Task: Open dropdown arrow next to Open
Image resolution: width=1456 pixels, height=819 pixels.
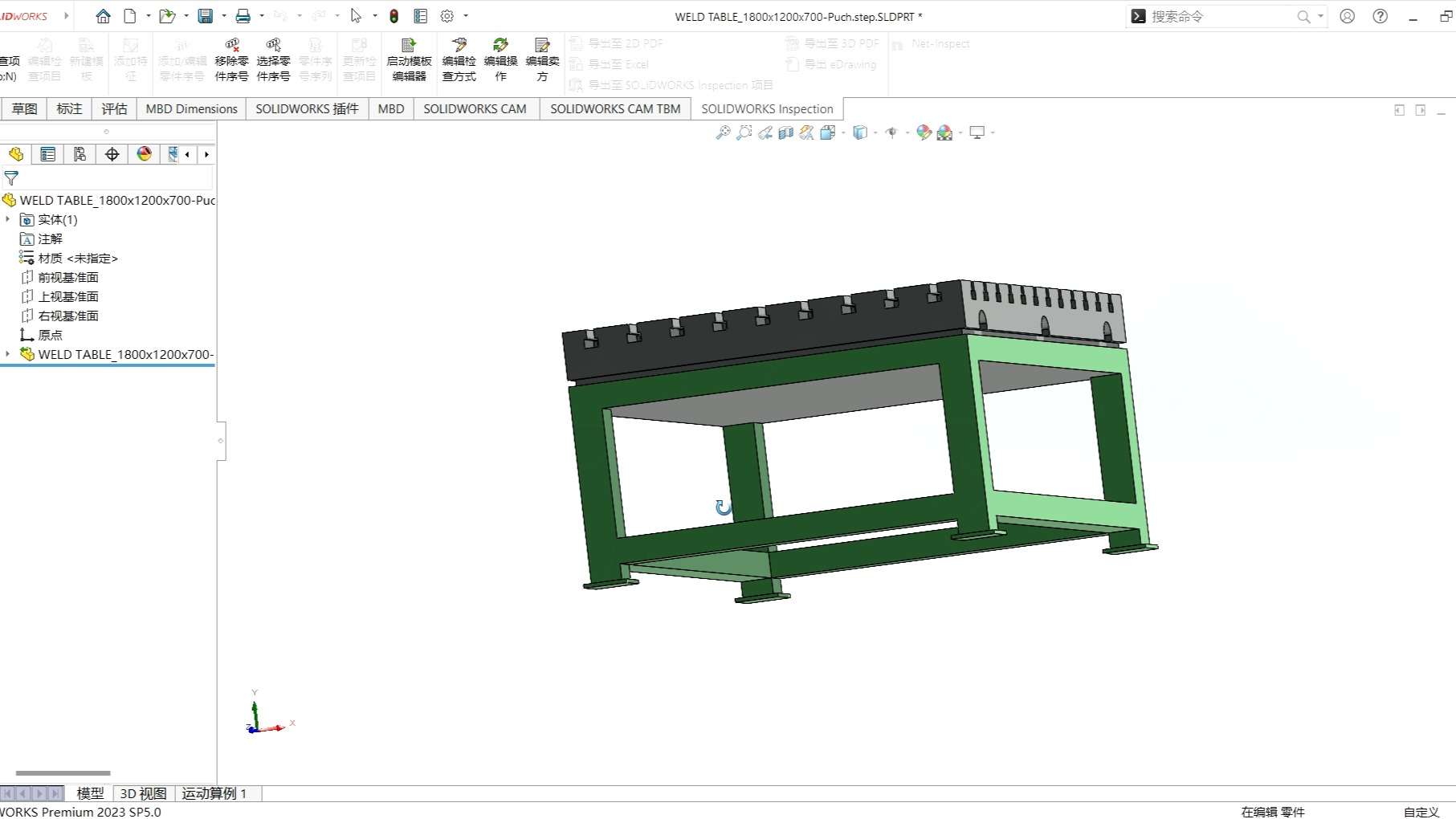Action: tap(186, 16)
